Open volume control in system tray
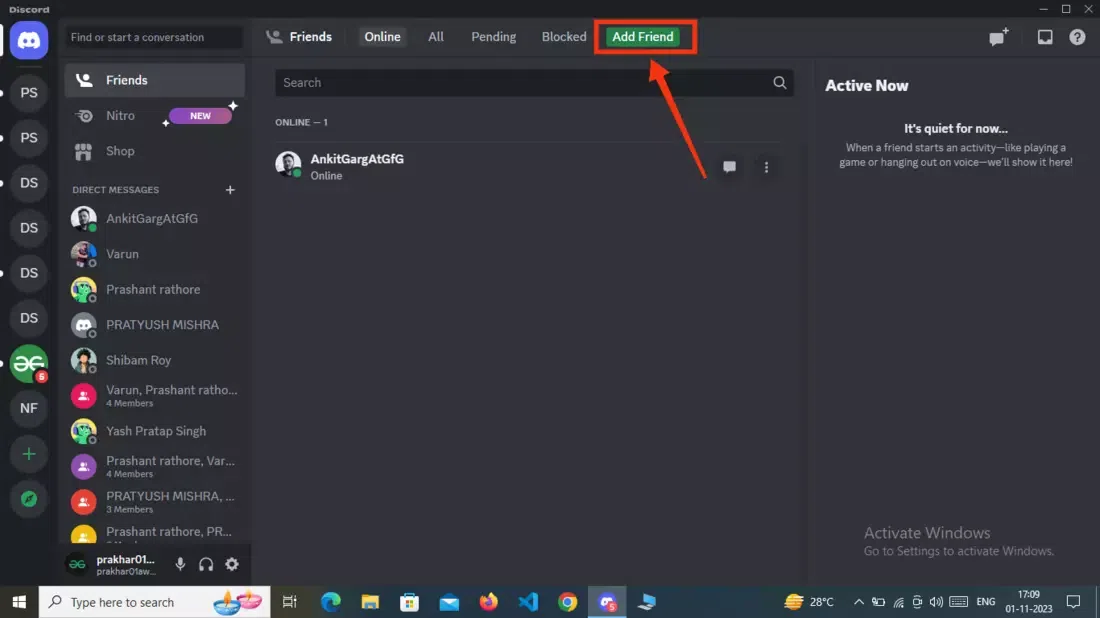 tap(936, 602)
